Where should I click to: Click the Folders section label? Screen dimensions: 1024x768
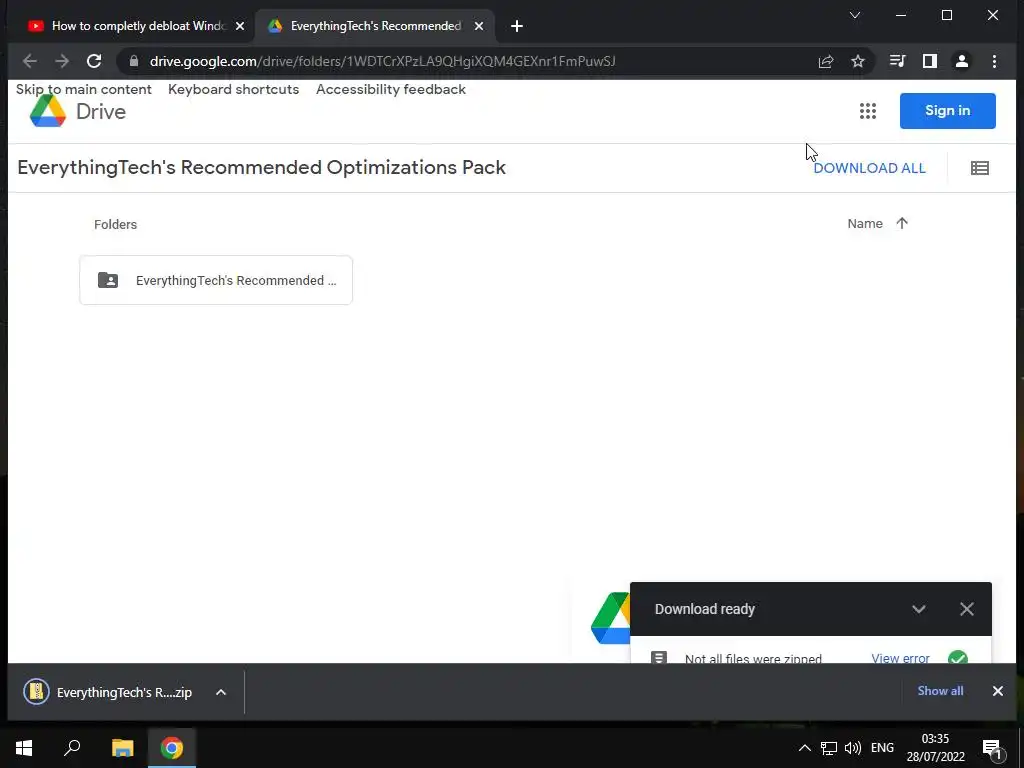pyautogui.click(x=115, y=225)
